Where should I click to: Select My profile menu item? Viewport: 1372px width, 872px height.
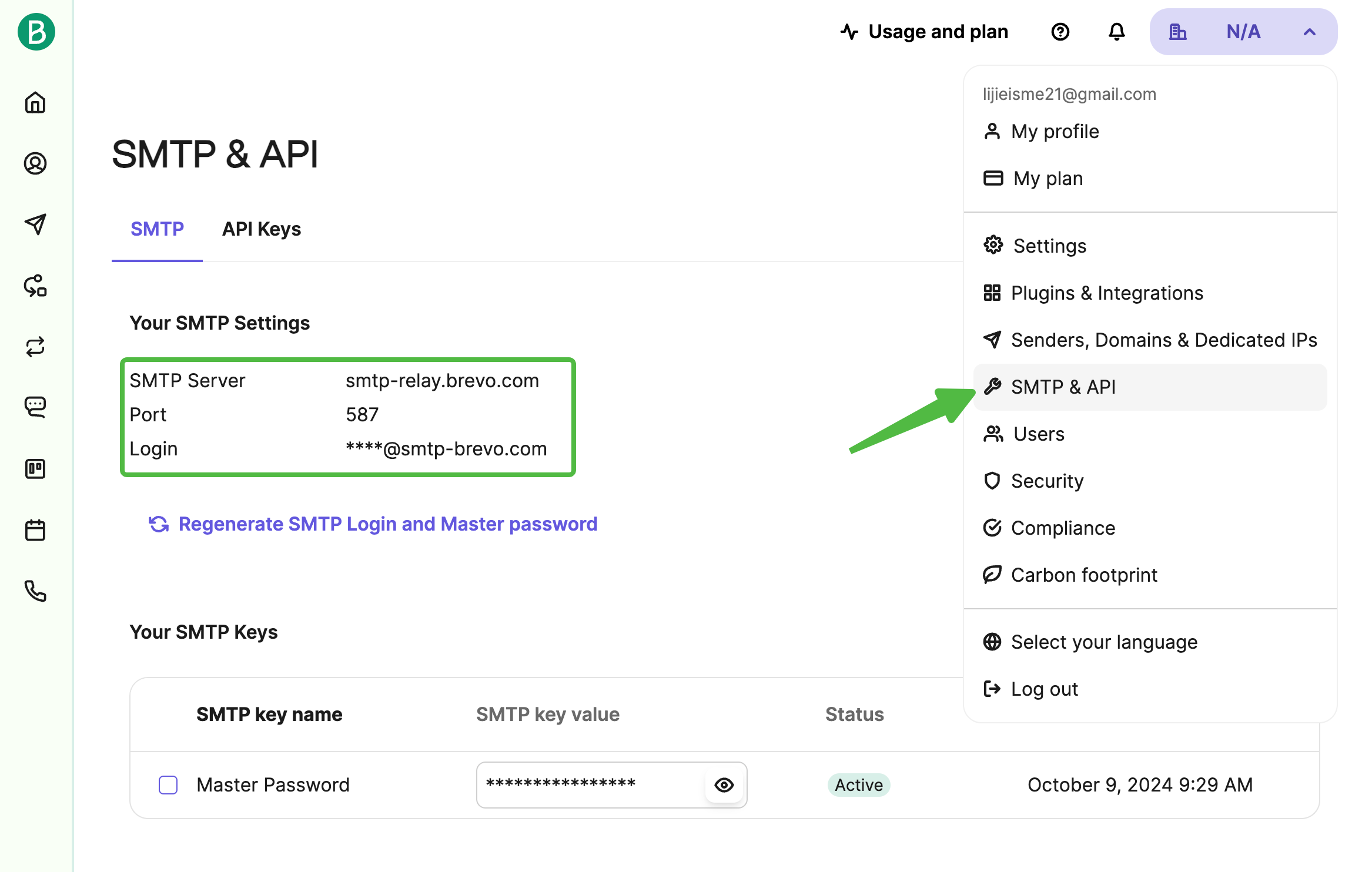click(x=1150, y=132)
